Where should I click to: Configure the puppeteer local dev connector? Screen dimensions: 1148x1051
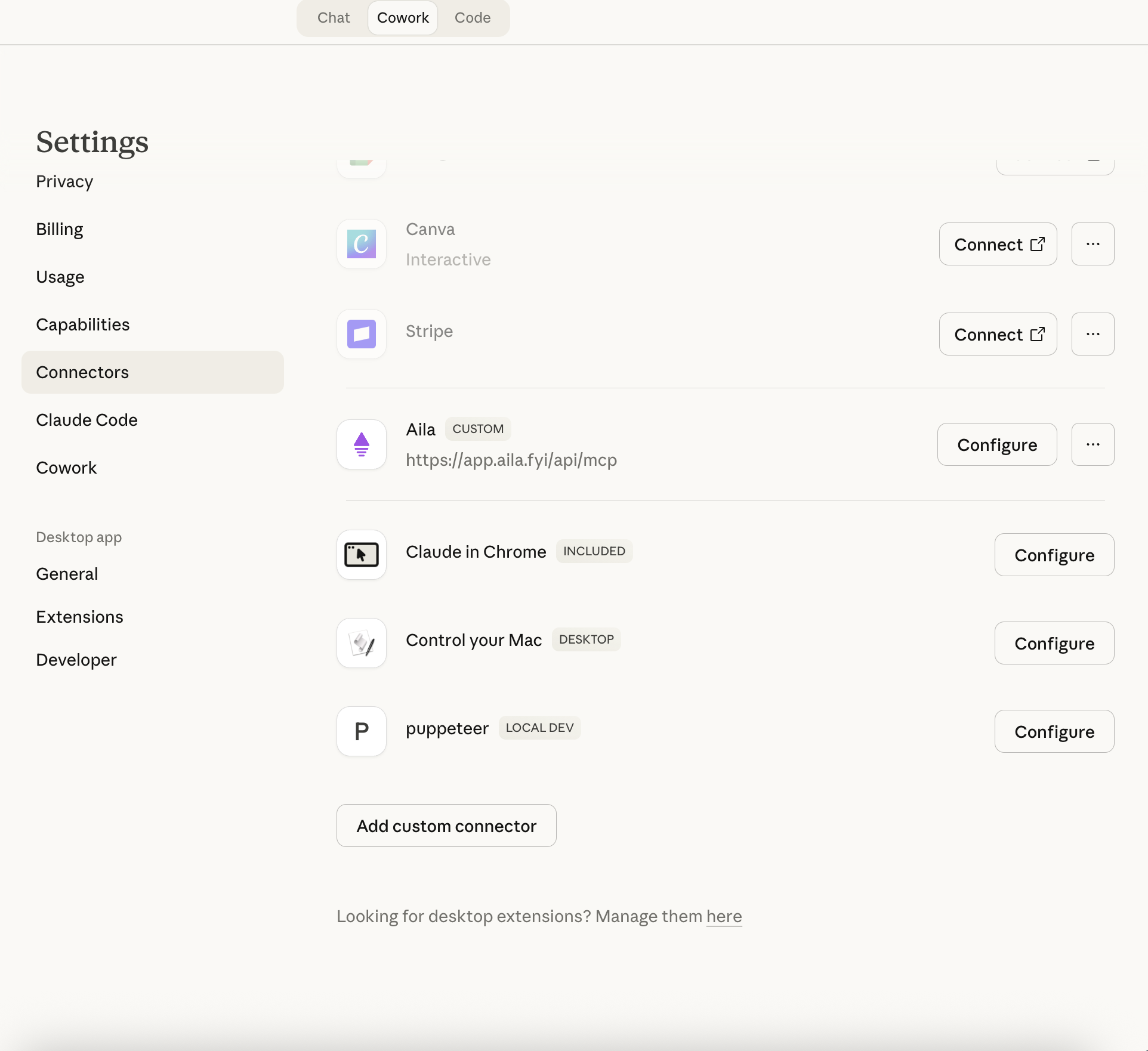point(1054,731)
